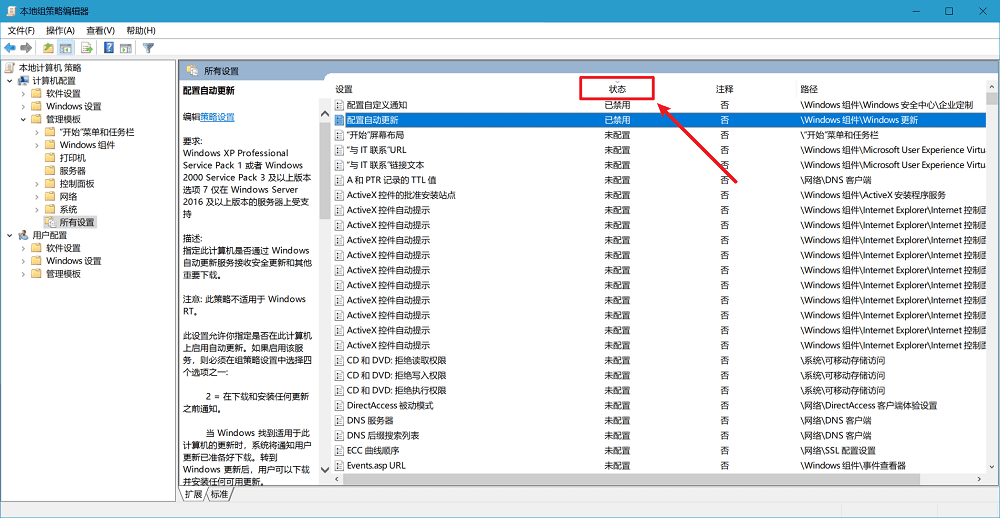Sort by the 状态 column header
The height and width of the screenshot is (518, 1000).
click(x=617, y=89)
